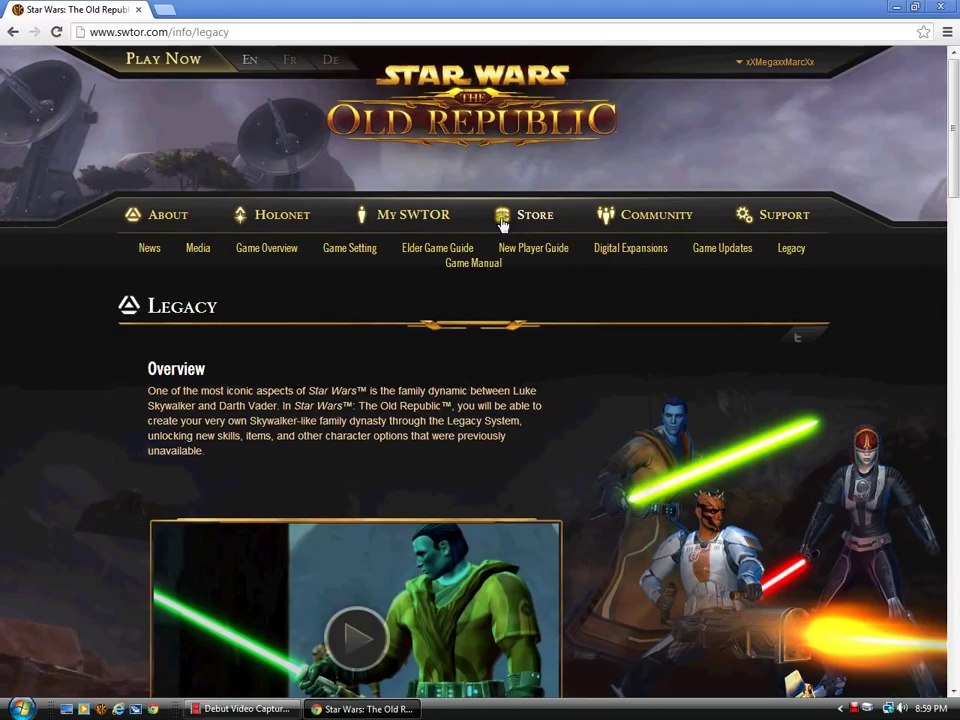Click the page vertical scrollbar thumb

point(953,129)
